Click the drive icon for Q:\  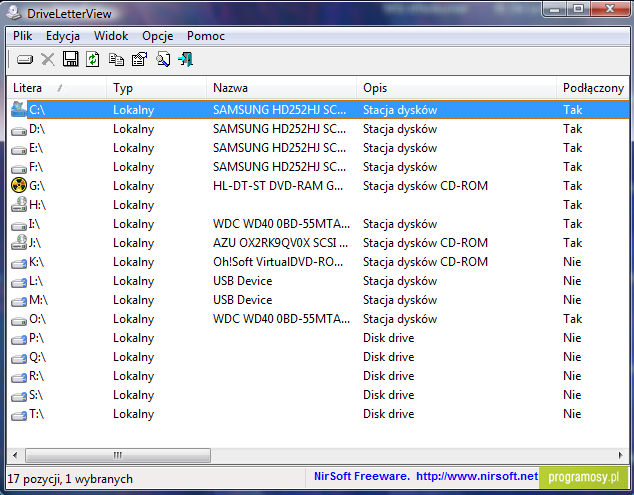point(19,359)
